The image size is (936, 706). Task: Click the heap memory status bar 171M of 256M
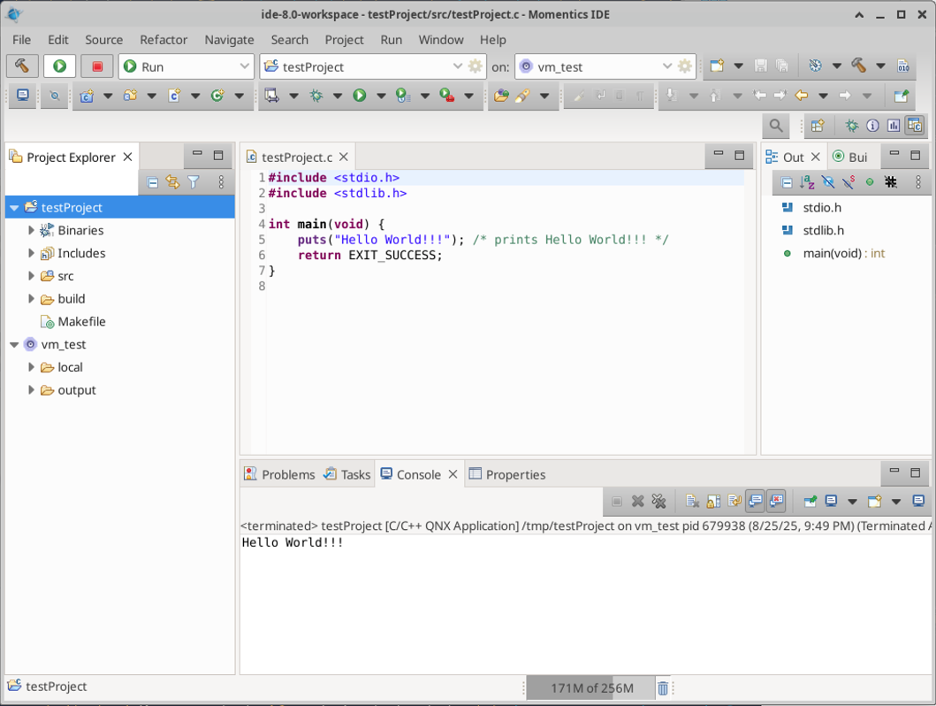[x=591, y=688]
